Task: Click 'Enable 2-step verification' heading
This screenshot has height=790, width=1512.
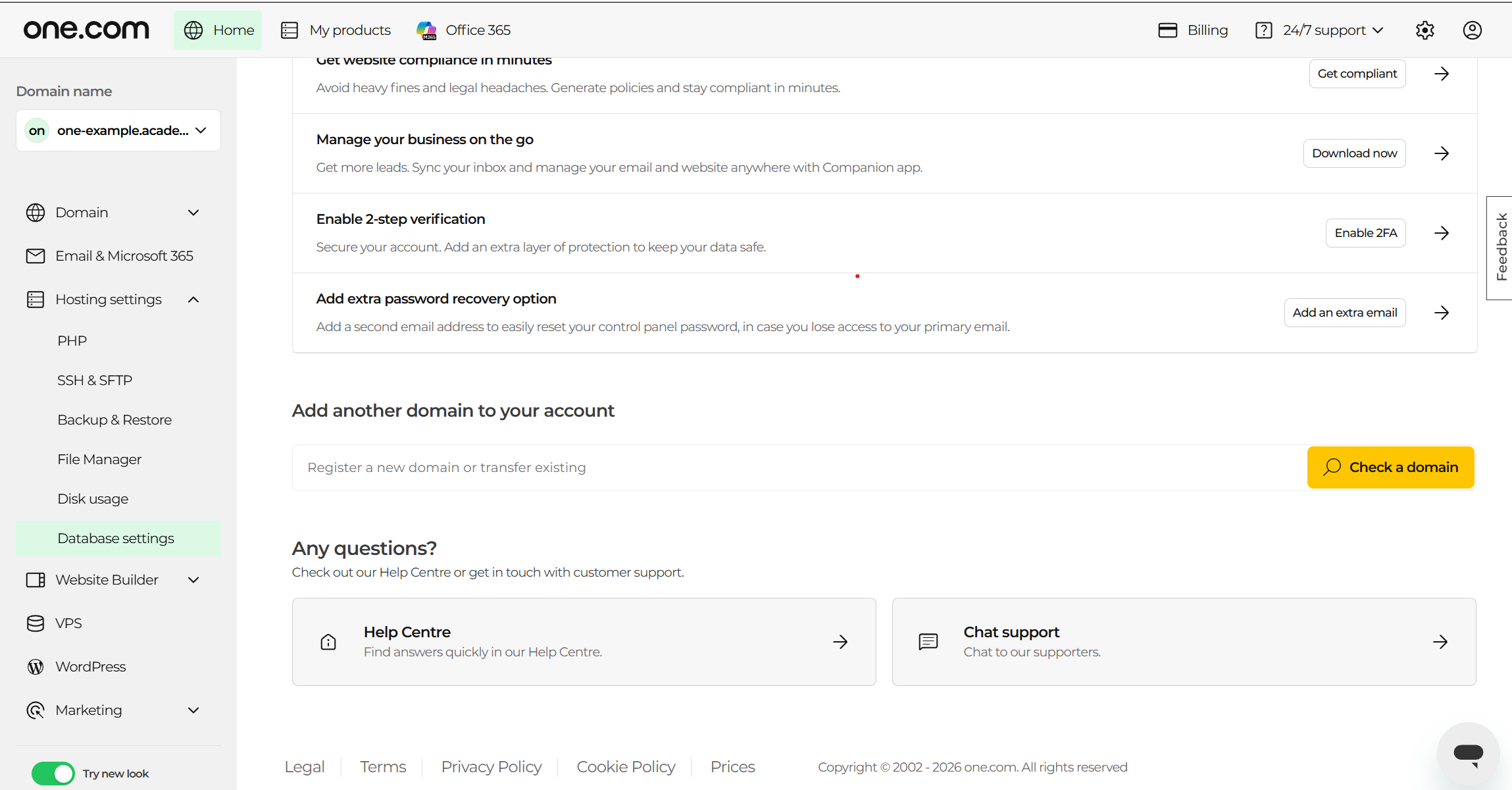Action: 401,219
